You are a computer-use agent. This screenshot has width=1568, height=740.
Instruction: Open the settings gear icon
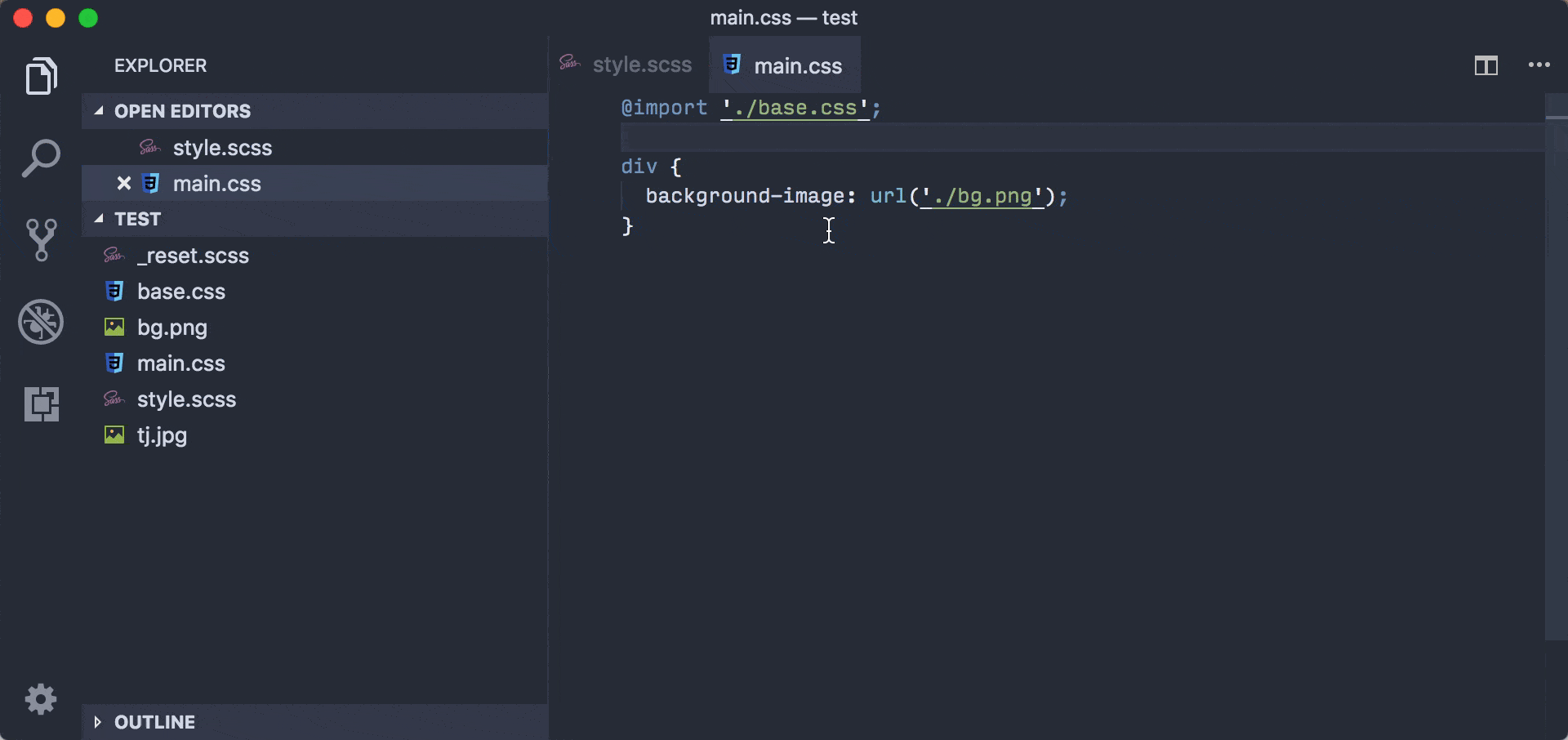[40, 699]
